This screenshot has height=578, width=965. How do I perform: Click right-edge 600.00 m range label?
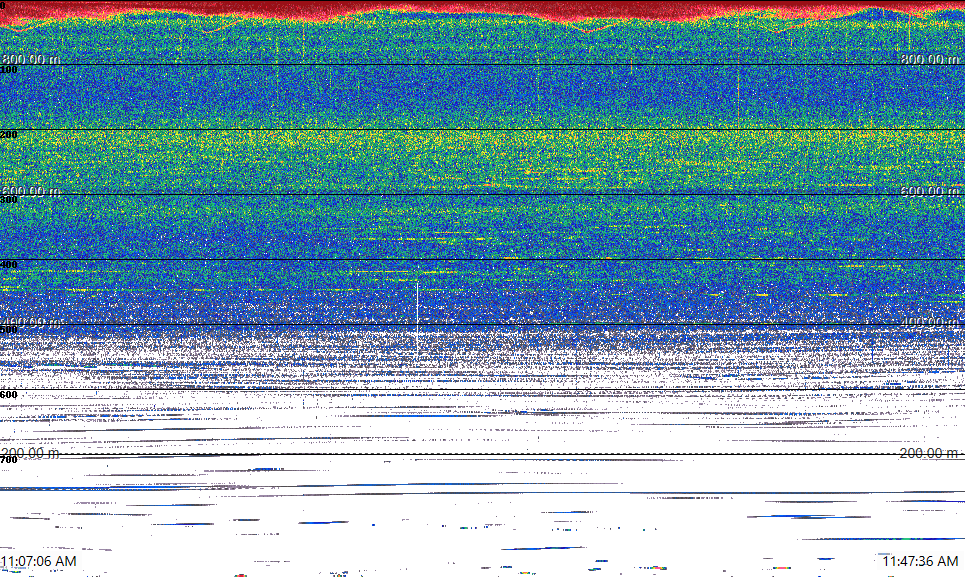929,191
